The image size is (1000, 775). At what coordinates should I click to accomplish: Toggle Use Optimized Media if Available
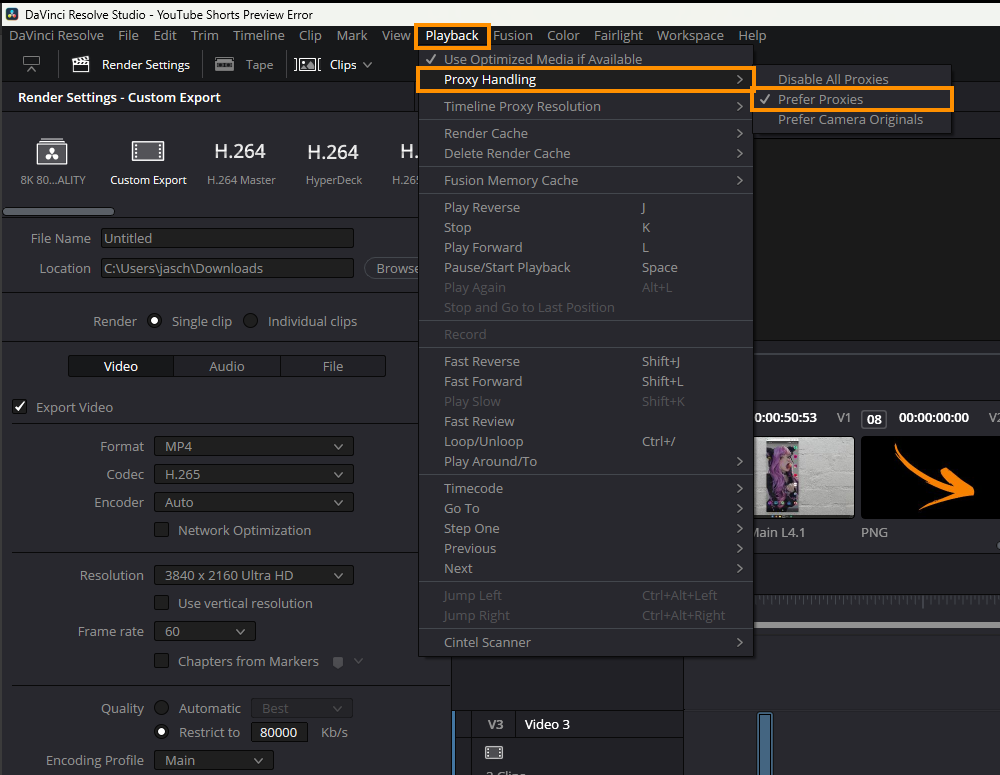(585, 59)
